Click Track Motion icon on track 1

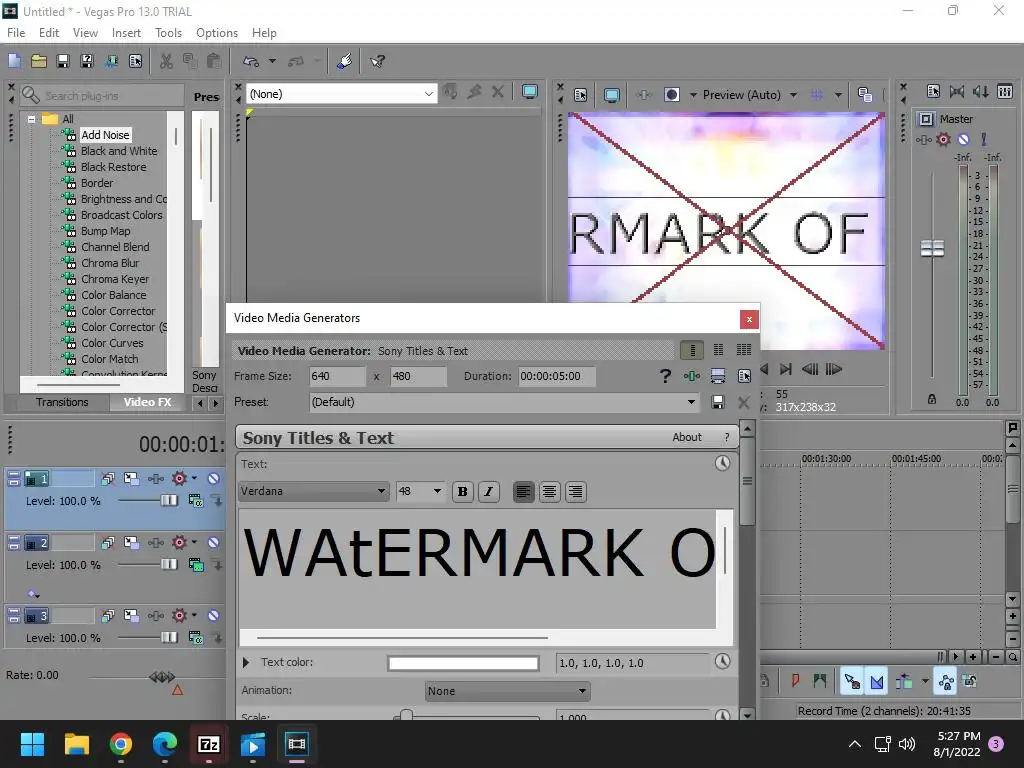tap(131, 479)
